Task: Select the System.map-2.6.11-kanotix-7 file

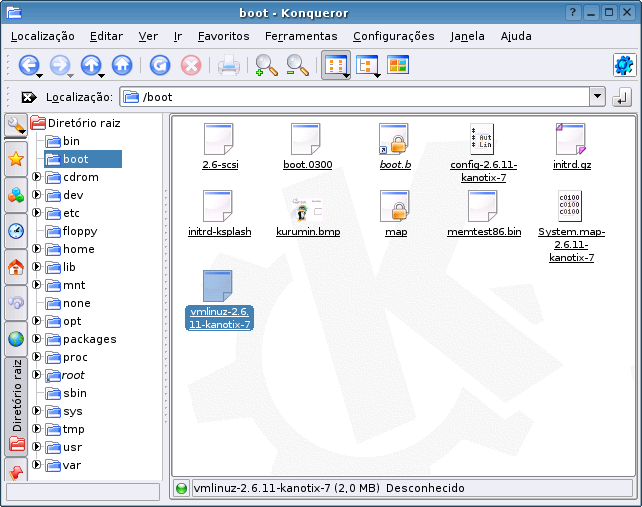Action: pos(572,226)
